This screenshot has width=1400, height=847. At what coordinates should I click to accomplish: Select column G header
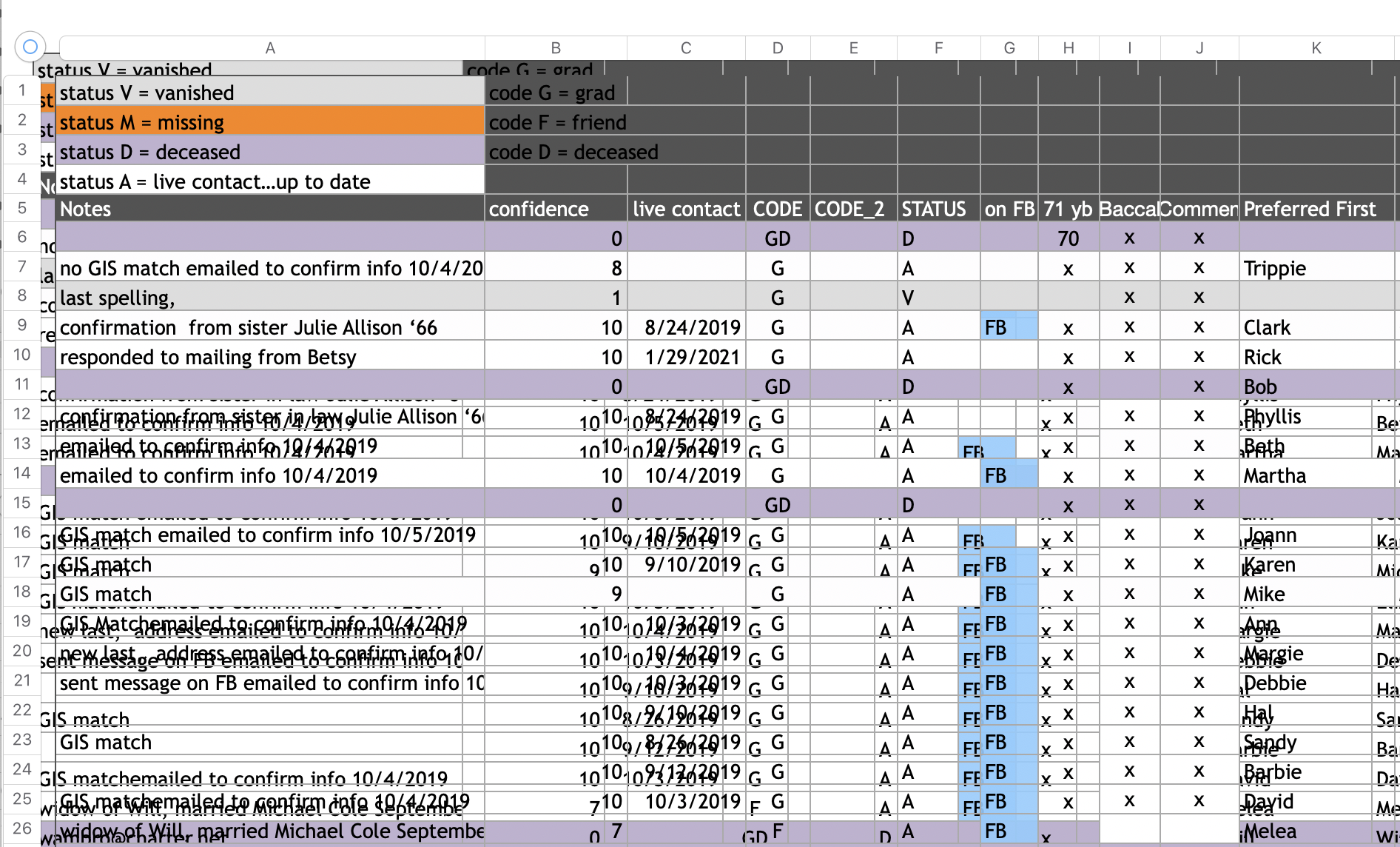point(1009,48)
